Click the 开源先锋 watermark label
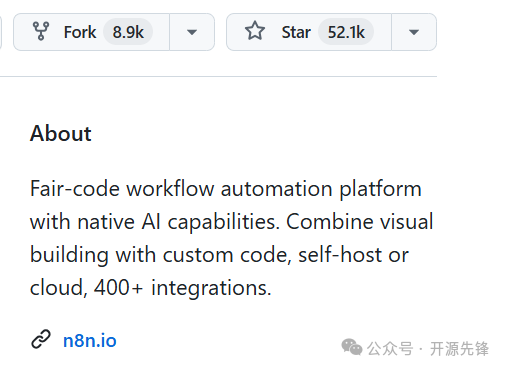Image resolution: width=505 pixels, height=369 pixels. pyautogui.click(x=459, y=349)
